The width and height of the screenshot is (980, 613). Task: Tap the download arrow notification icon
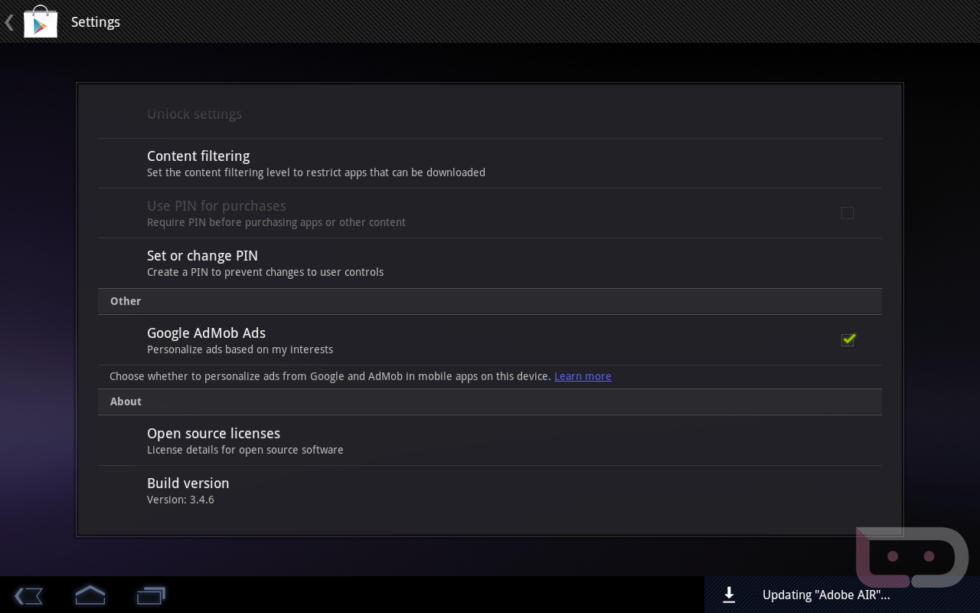coord(729,595)
